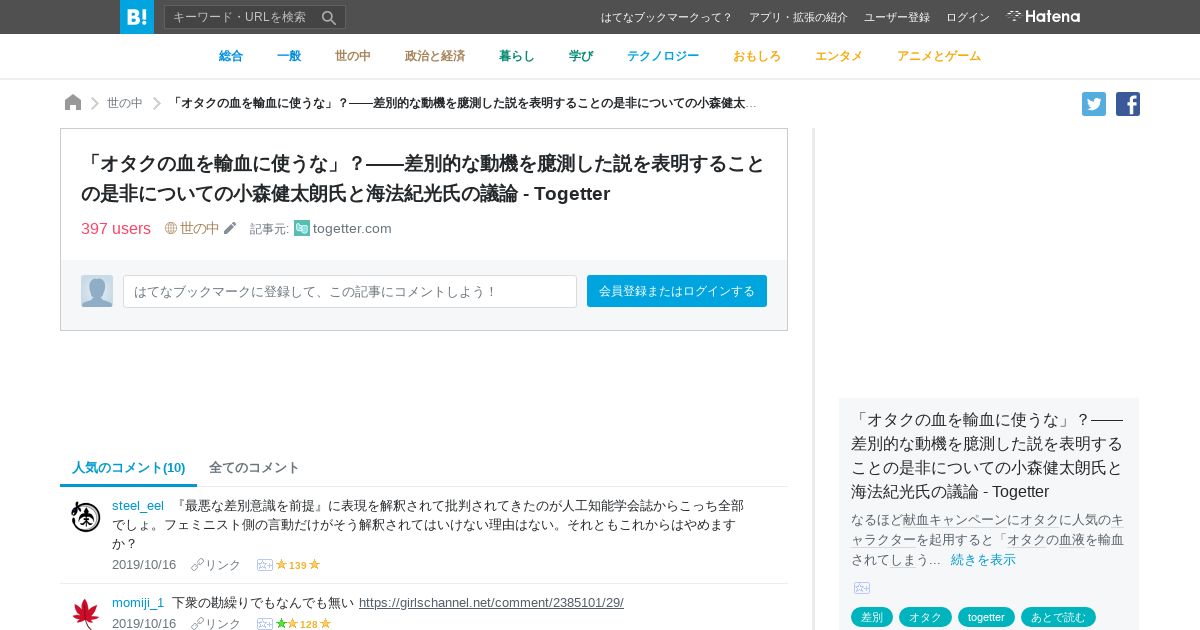
Task: Open the main article title link
Action: [423, 178]
